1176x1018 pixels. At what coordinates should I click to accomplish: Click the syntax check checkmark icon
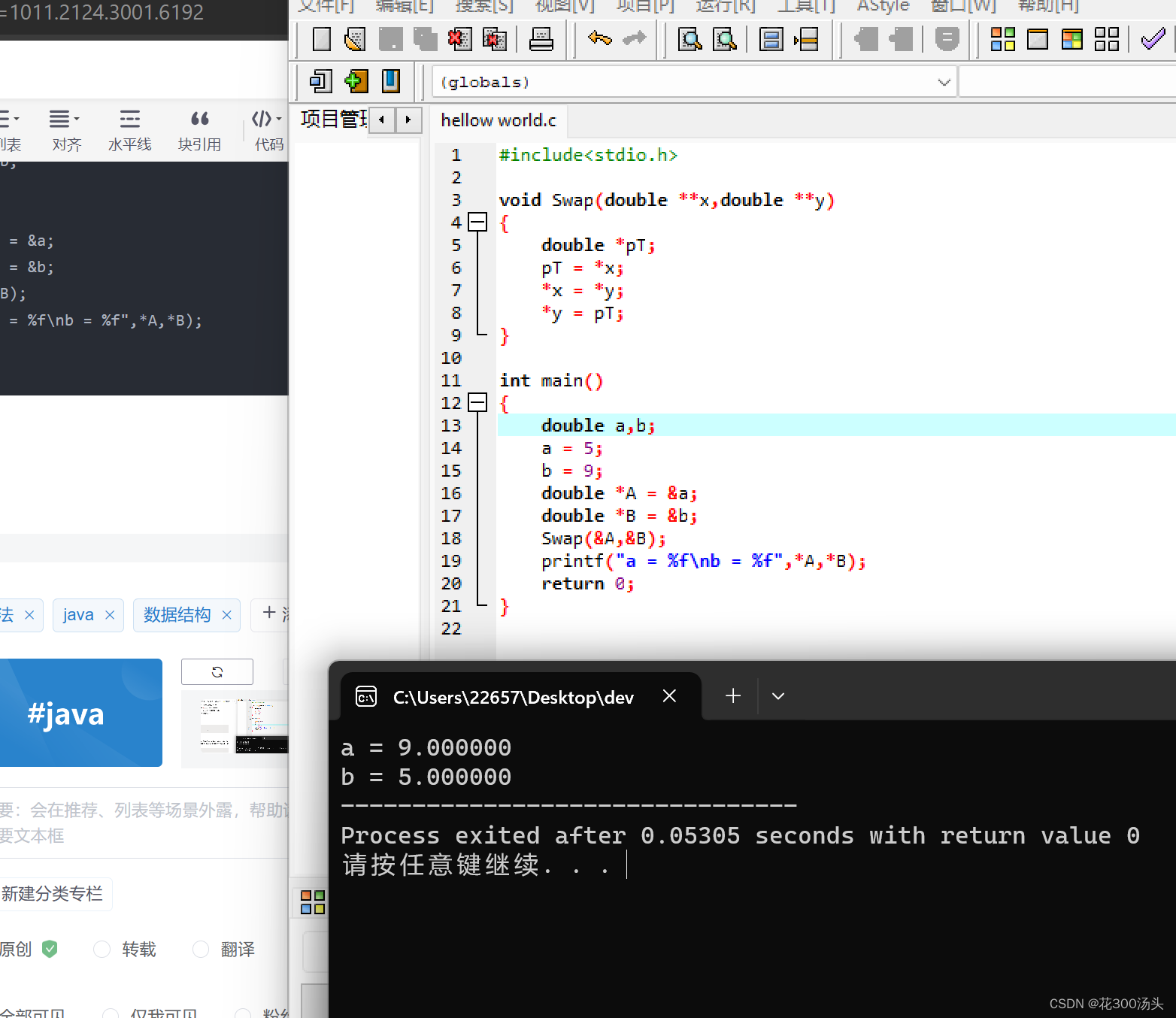1153,38
